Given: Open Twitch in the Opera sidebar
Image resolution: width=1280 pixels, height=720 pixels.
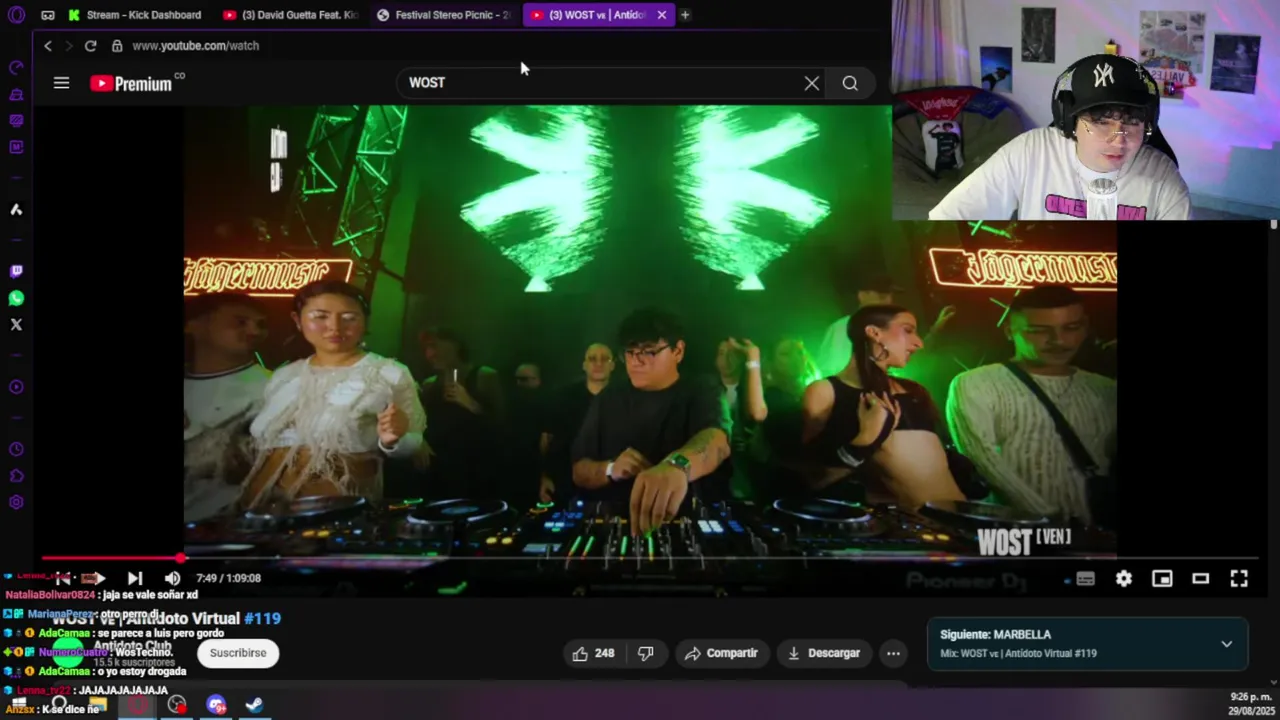Looking at the screenshot, I should (x=16, y=271).
